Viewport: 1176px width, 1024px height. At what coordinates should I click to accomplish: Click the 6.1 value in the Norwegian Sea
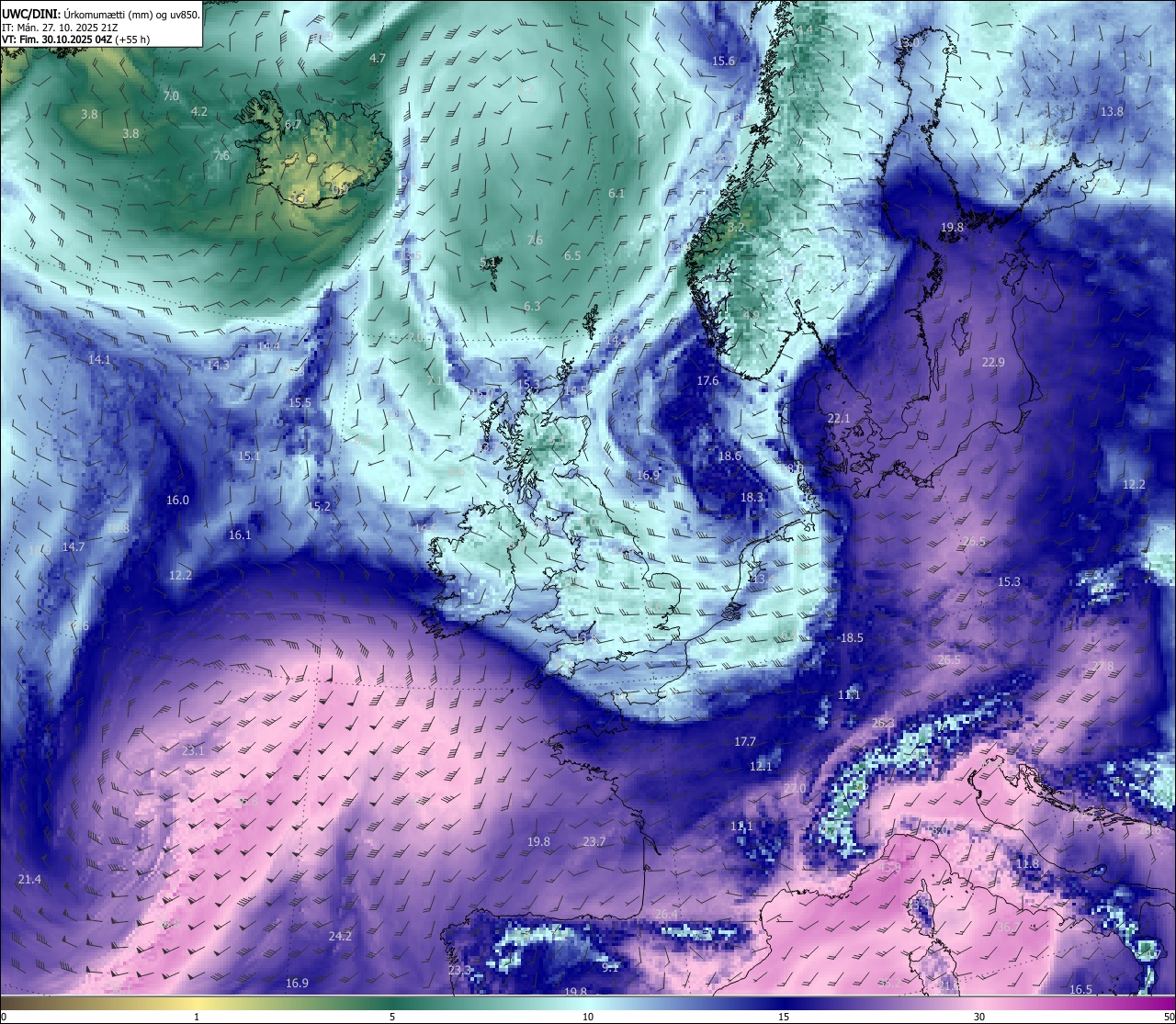click(x=616, y=193)
